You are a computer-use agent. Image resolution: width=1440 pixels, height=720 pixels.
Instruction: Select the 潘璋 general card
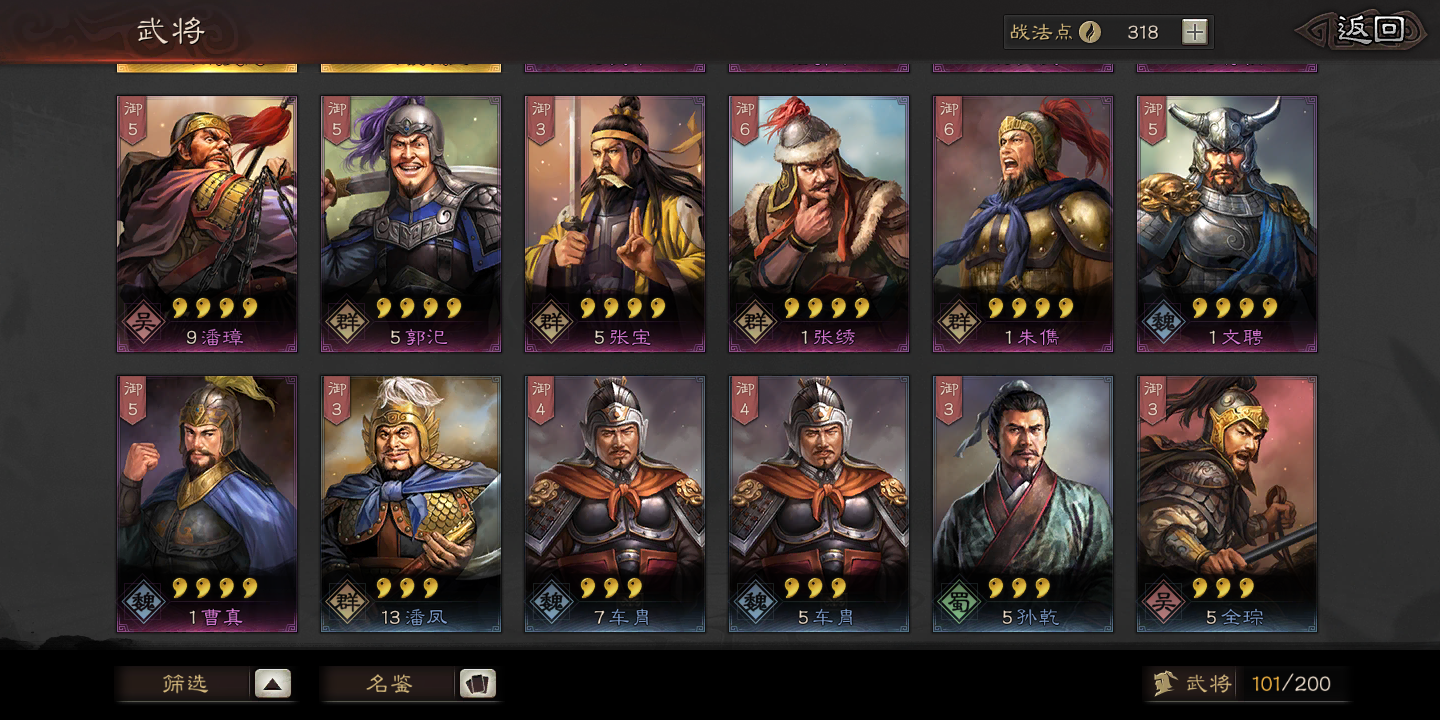tap(207, 224)
